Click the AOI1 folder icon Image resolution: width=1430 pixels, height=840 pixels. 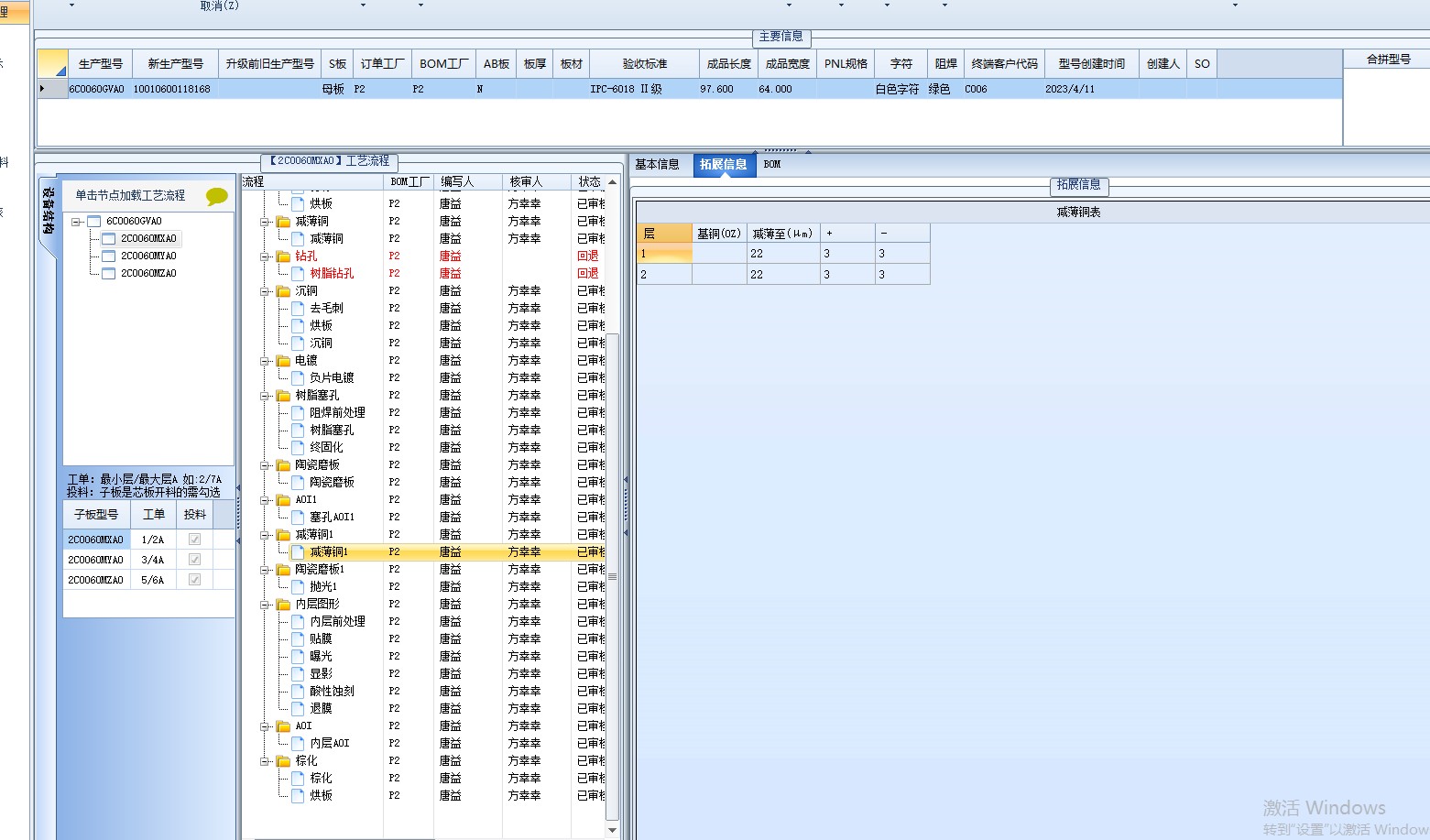(283, 500)
